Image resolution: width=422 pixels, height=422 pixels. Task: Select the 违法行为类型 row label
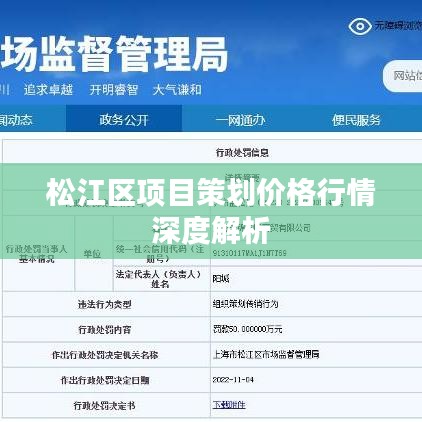point(104,304)
